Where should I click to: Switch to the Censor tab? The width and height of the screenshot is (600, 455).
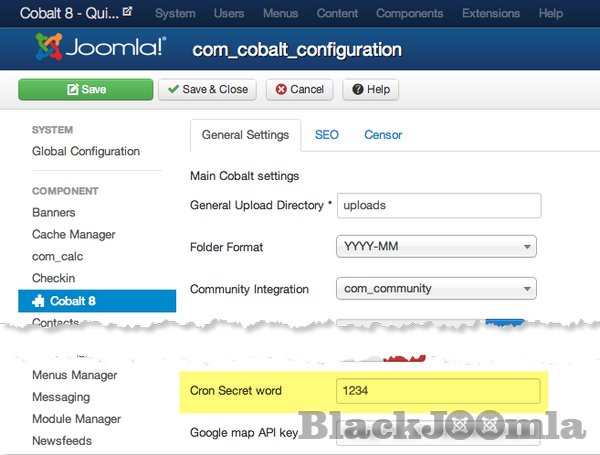point(383,134)
